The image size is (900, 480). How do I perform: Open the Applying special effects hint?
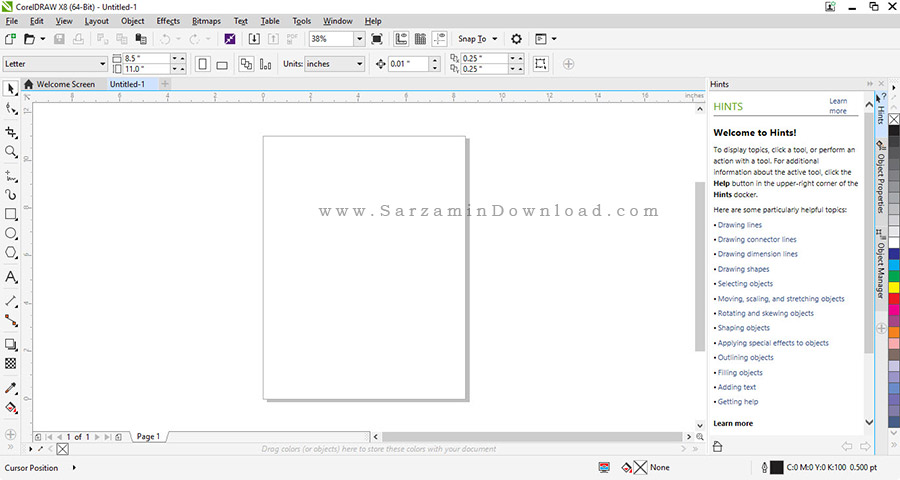[773, 343]
